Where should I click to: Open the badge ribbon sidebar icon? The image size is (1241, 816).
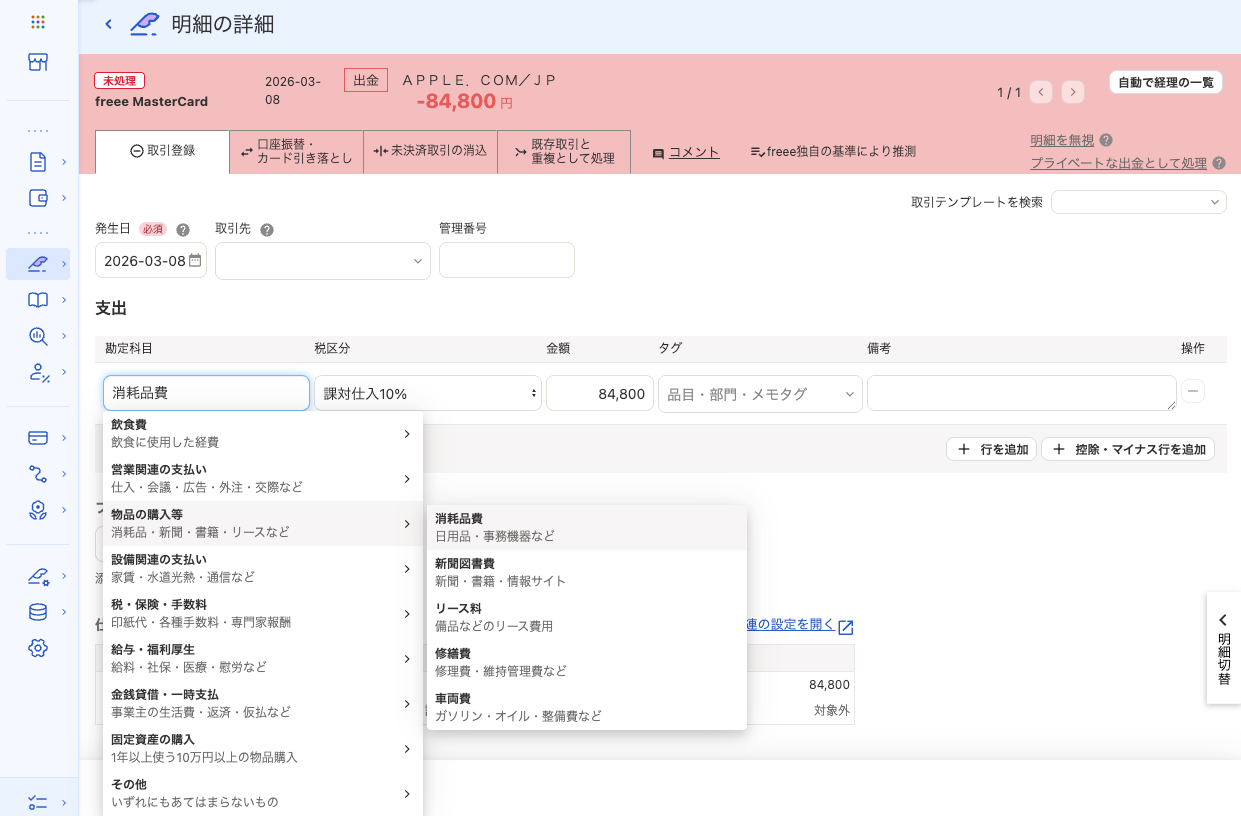(38, 510)
